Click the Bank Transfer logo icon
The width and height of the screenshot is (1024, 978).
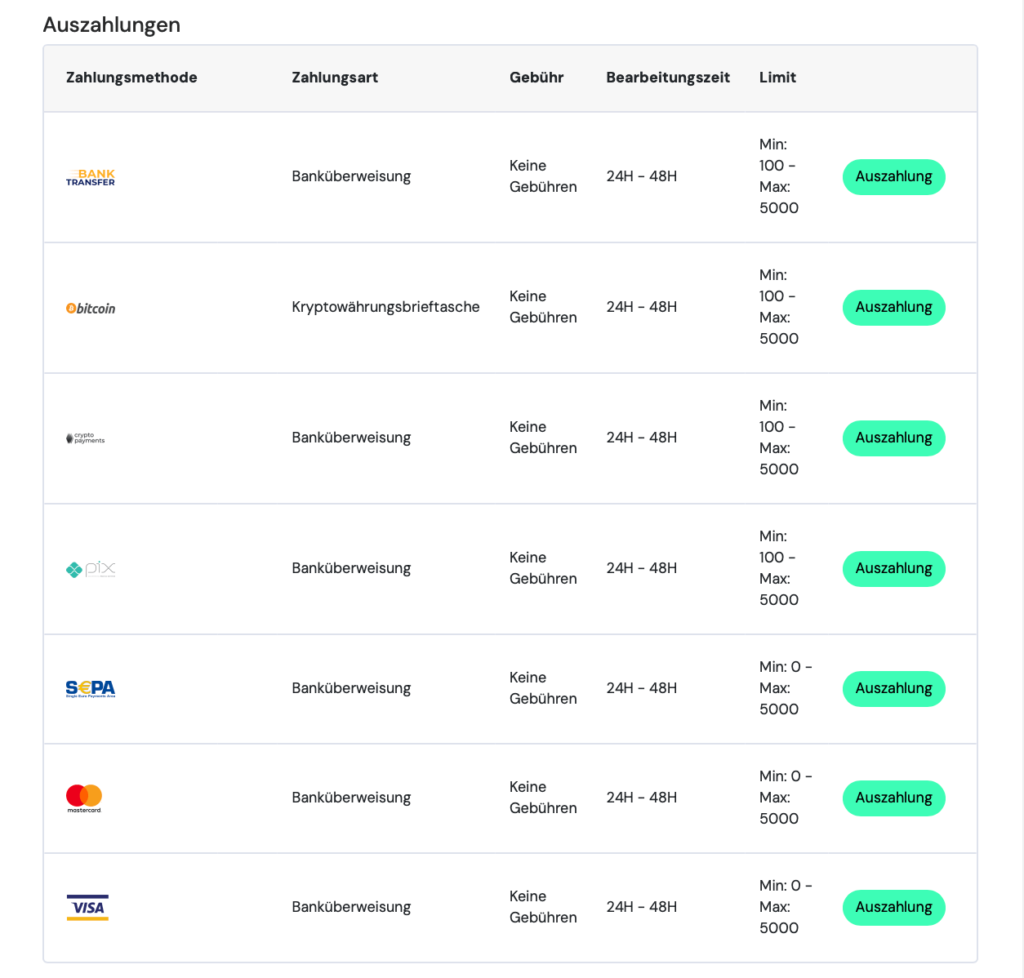point(90,178)
